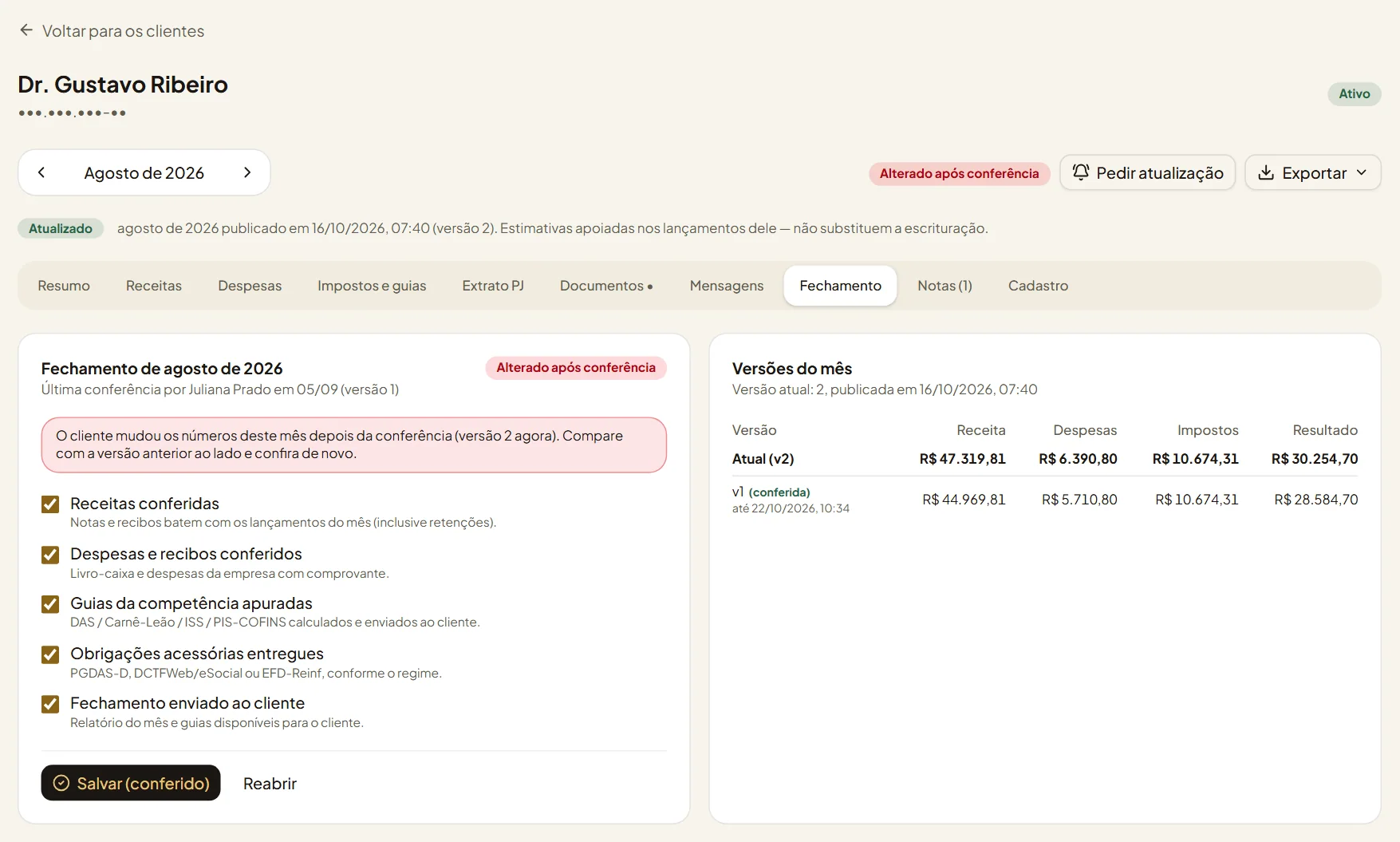Click the check-circle icon on Salvar (conferido)
The width and height of the screenshot is (1400, 842).
[61, 783]
